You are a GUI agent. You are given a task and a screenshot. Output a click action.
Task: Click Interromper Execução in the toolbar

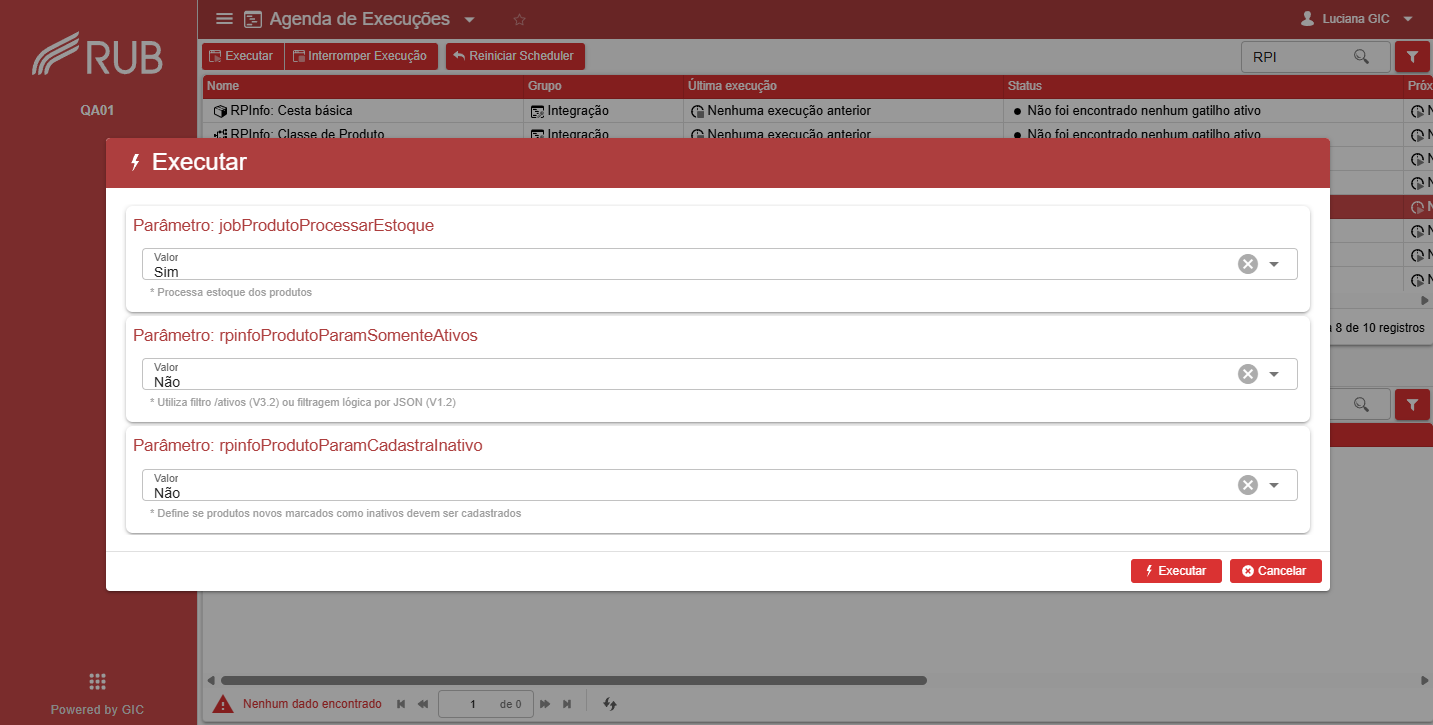click(x=361, y=56)
